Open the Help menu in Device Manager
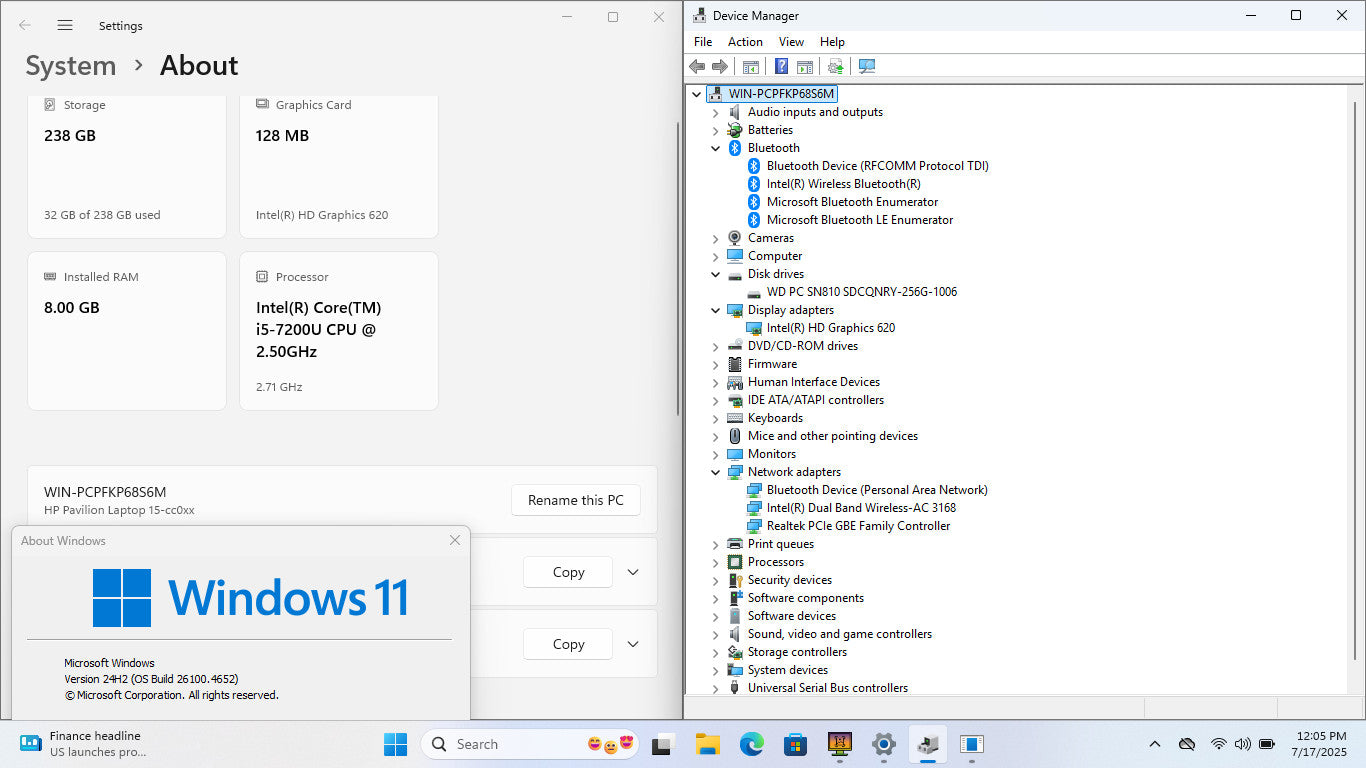Image resolution: width=1366 pixels, height=768 pixels. 832,42
